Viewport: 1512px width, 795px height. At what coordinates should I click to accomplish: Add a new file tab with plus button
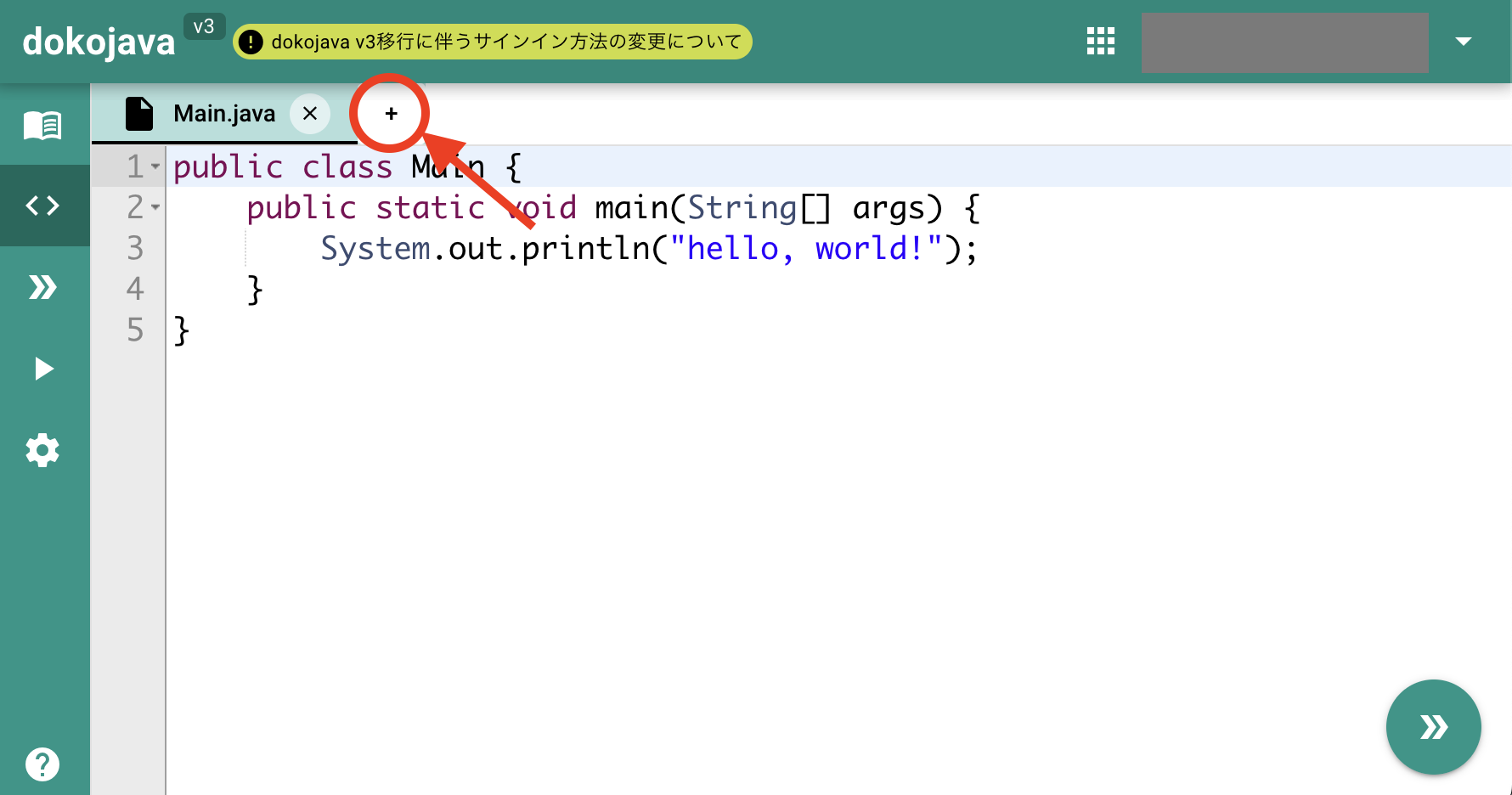pyautogui.click(x=391, y=114)
